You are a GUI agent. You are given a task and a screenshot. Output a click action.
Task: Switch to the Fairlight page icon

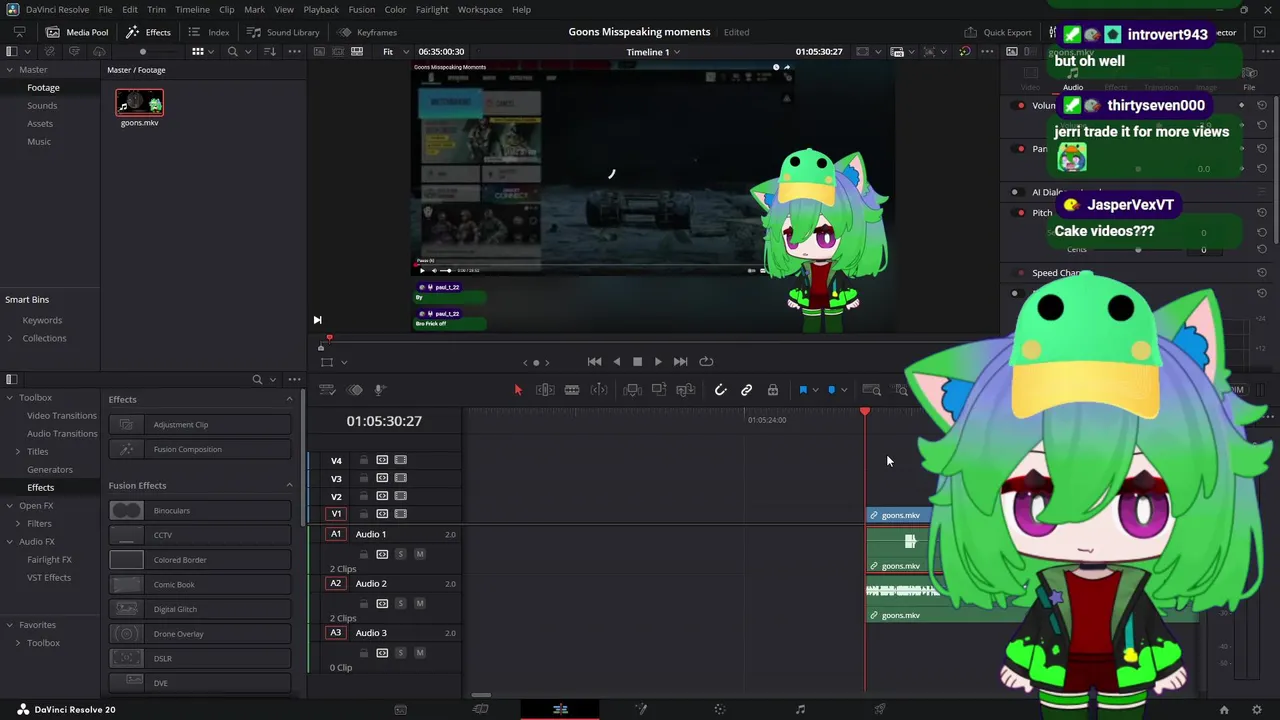(x=800, y=709)
